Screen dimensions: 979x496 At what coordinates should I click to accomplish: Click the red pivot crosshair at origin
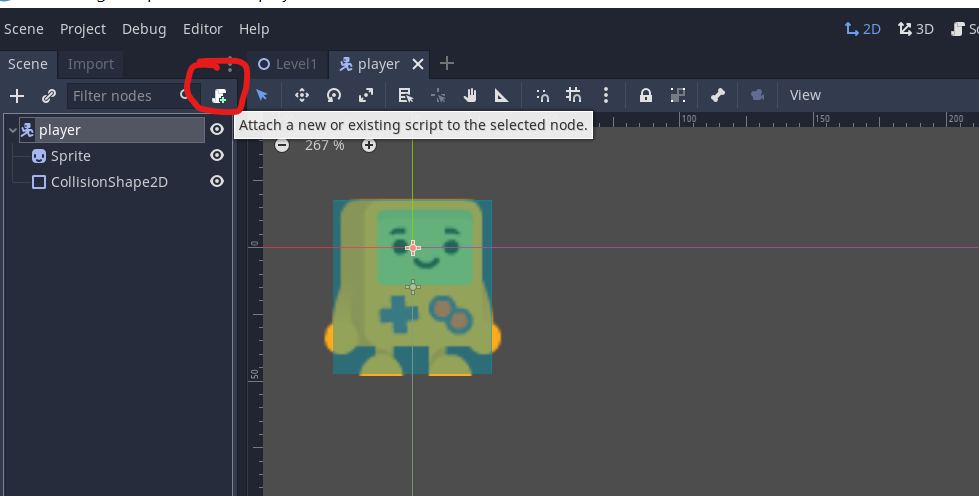(412, 248)
